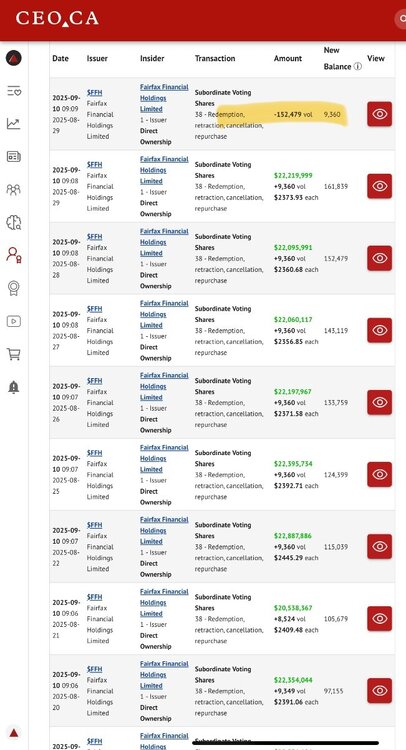View the $22,219,999 transaction via eye button

(379, 186)
